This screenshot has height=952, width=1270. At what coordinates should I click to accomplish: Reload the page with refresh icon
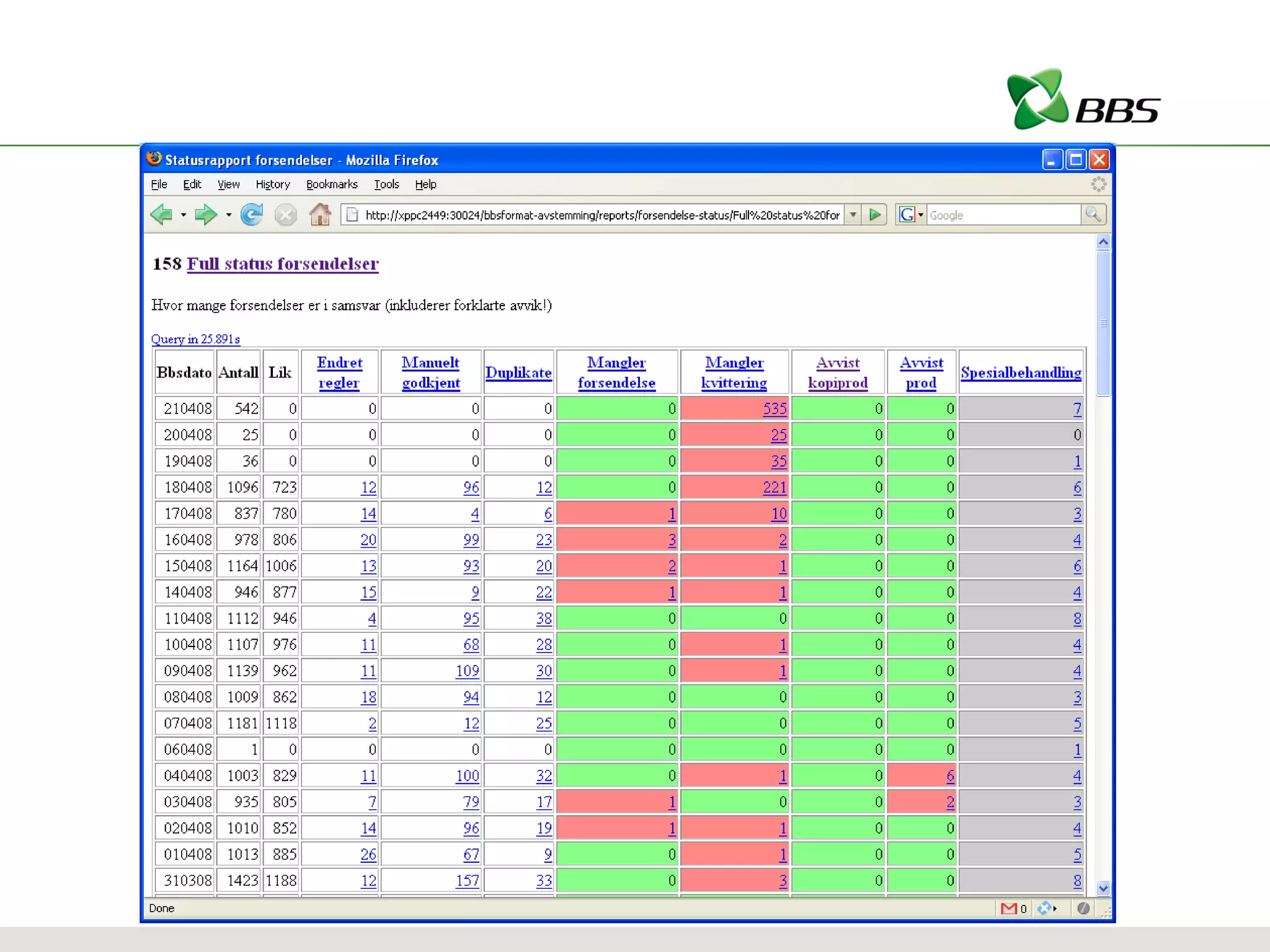point(252,215)
